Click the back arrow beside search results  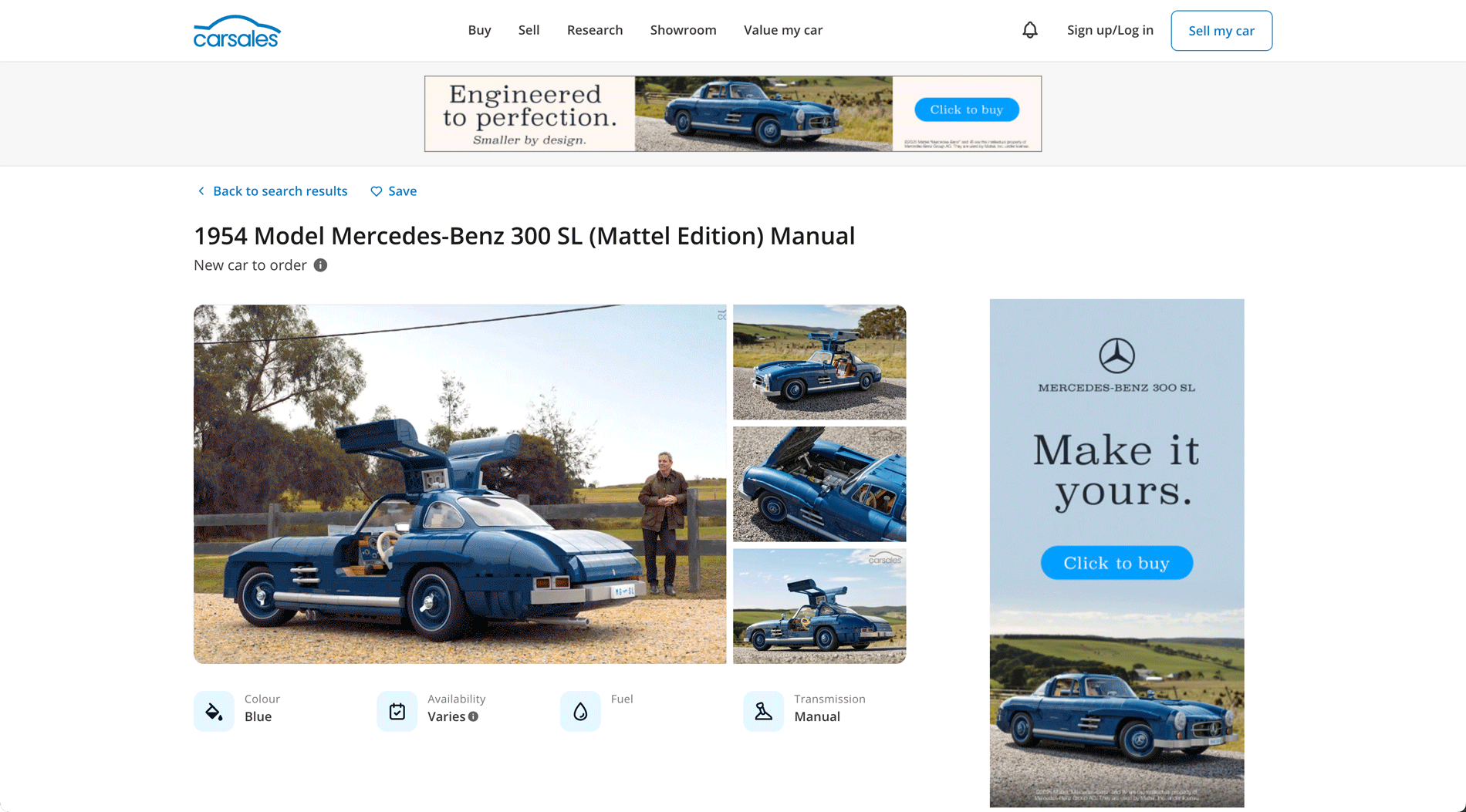[201, 190]
